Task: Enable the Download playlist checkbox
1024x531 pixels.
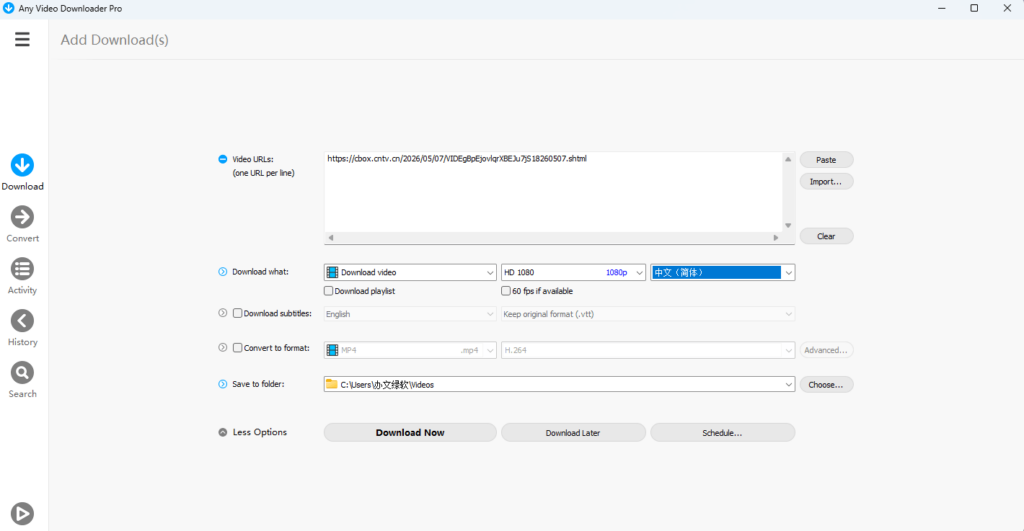Action: pos(328,291)
